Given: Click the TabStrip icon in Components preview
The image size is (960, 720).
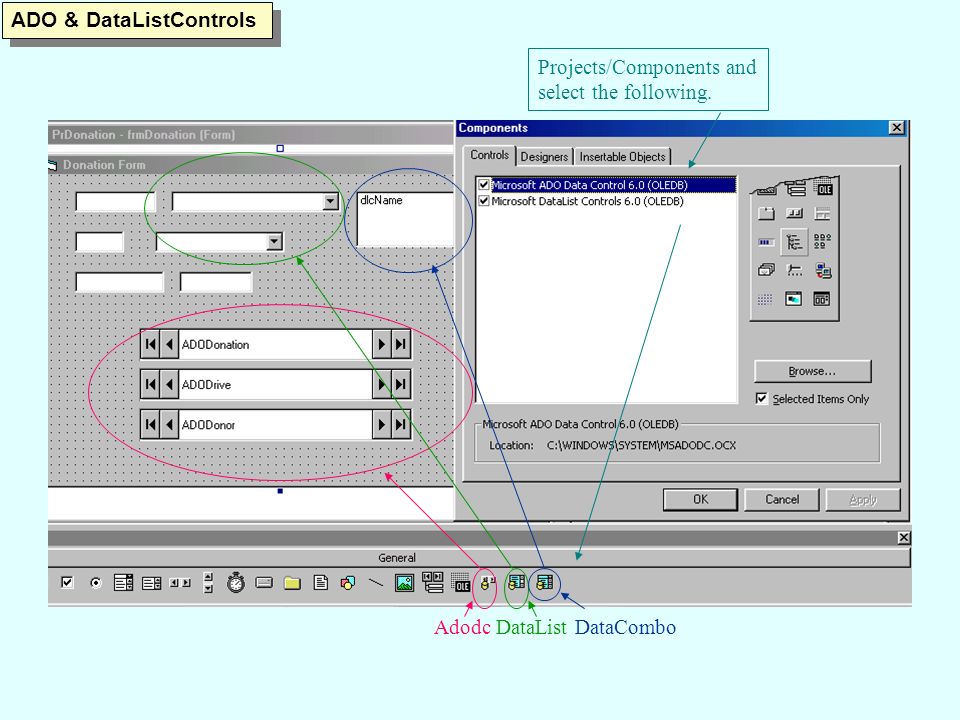Looking at the screenshot, I should click(766, 214).
